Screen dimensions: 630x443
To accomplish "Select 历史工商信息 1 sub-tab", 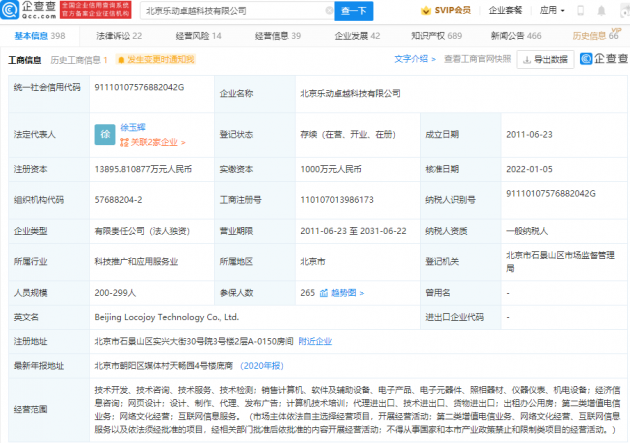I will pos(79,60).
